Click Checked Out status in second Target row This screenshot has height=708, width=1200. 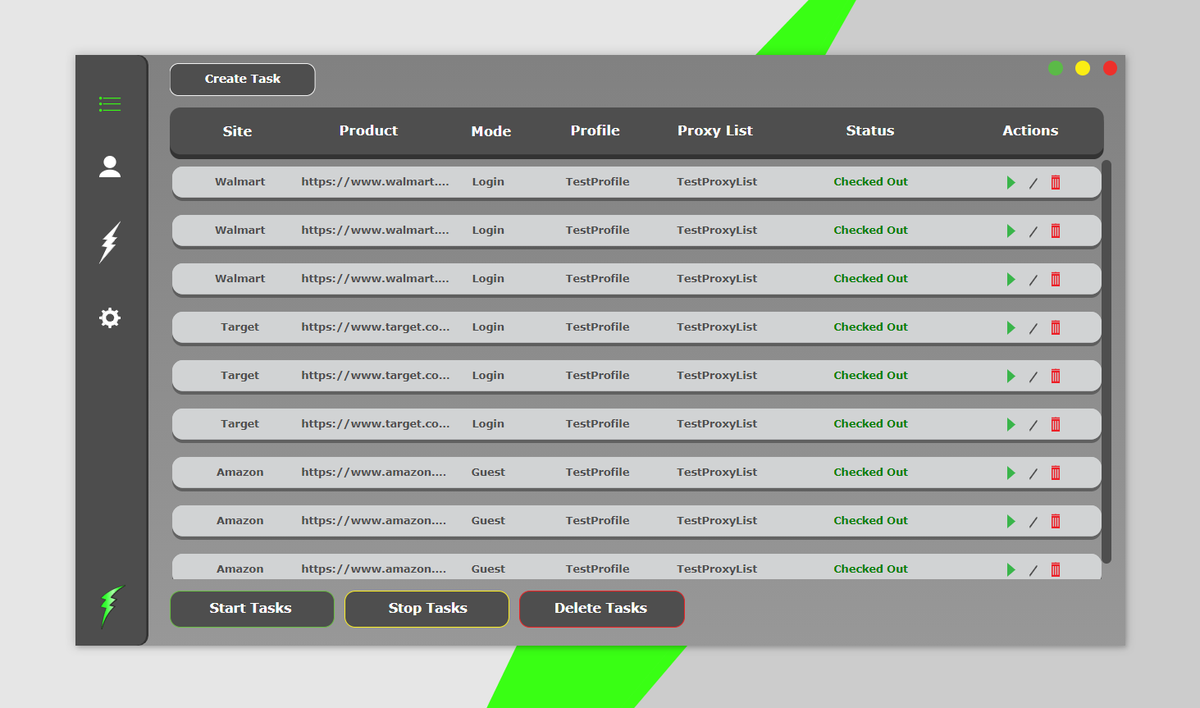pos(871,376)
